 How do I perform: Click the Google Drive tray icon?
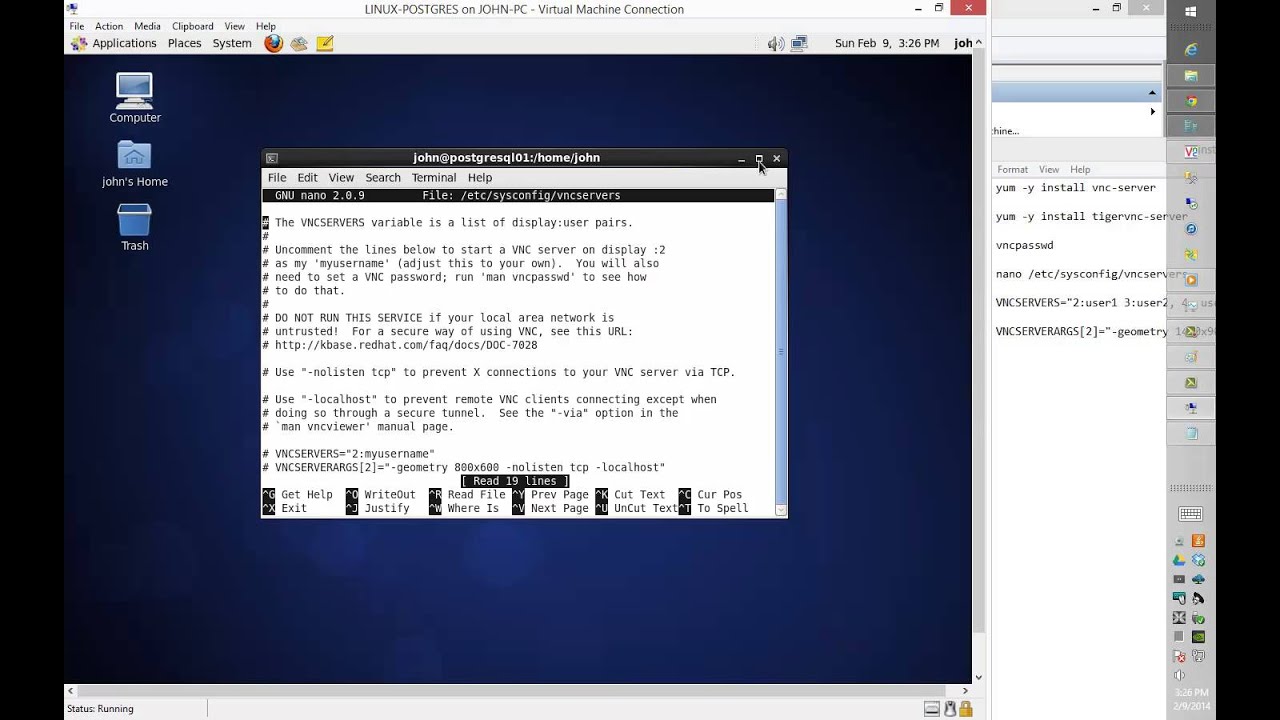(1179, 560)
